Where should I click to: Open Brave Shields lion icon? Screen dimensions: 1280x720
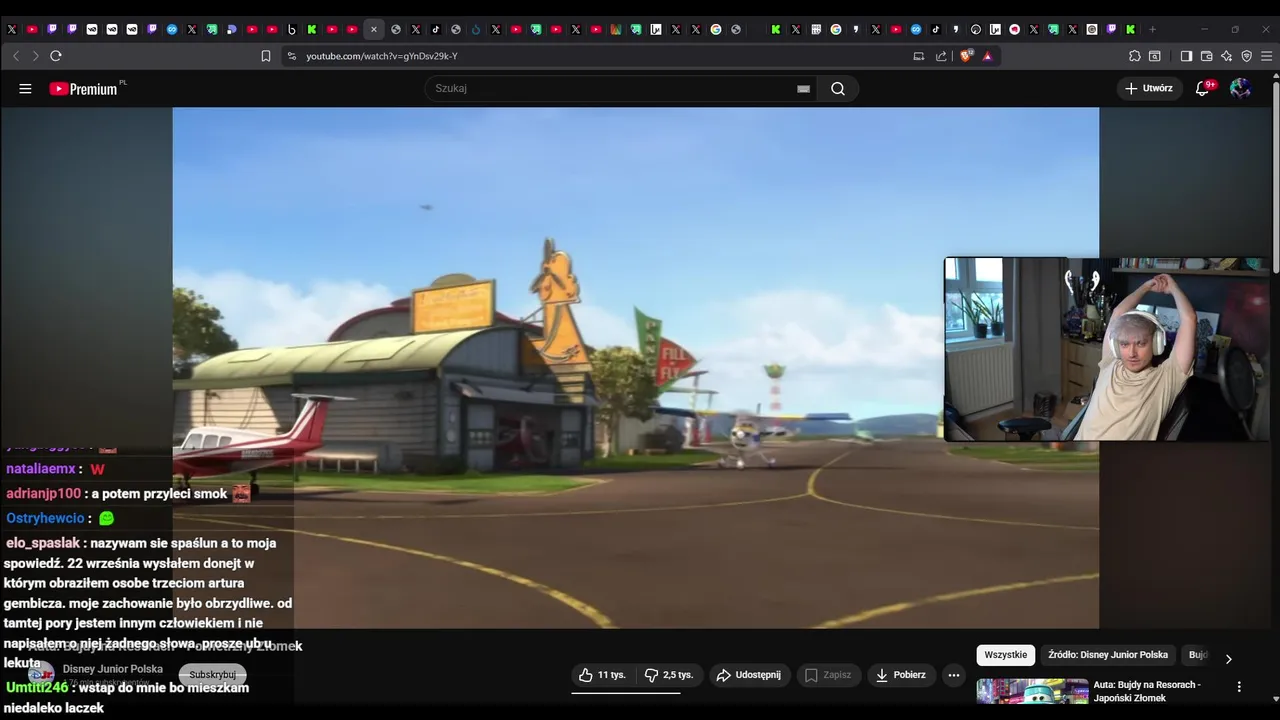pyautogui.click(x=966, y=56)
